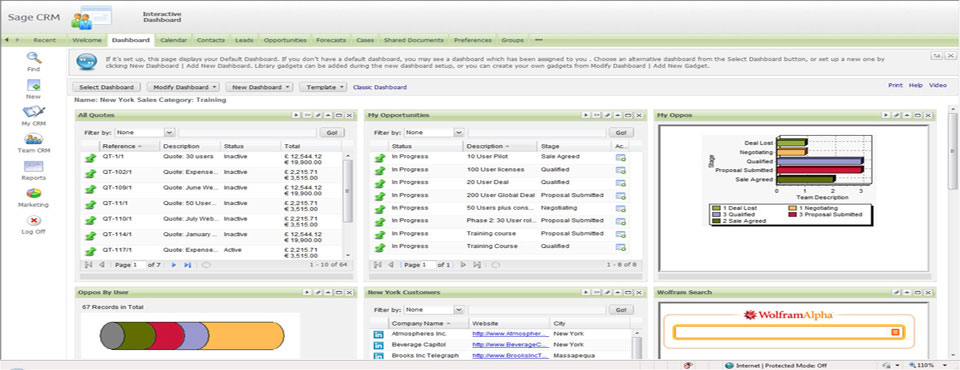The height and width of the screenshot is (370, 960).
Task: Click the pencil edit icon on My Oppos gadget
Action: (x=896, y=115)
